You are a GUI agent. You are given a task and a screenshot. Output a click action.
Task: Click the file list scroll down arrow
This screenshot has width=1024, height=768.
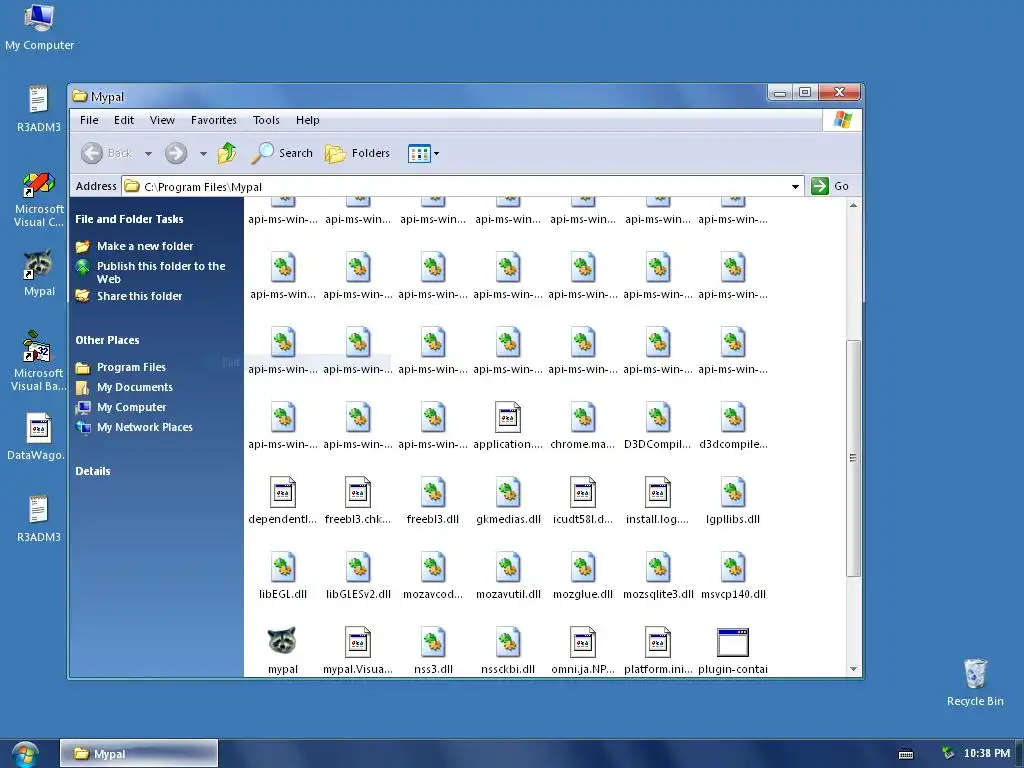coord(853,669)
